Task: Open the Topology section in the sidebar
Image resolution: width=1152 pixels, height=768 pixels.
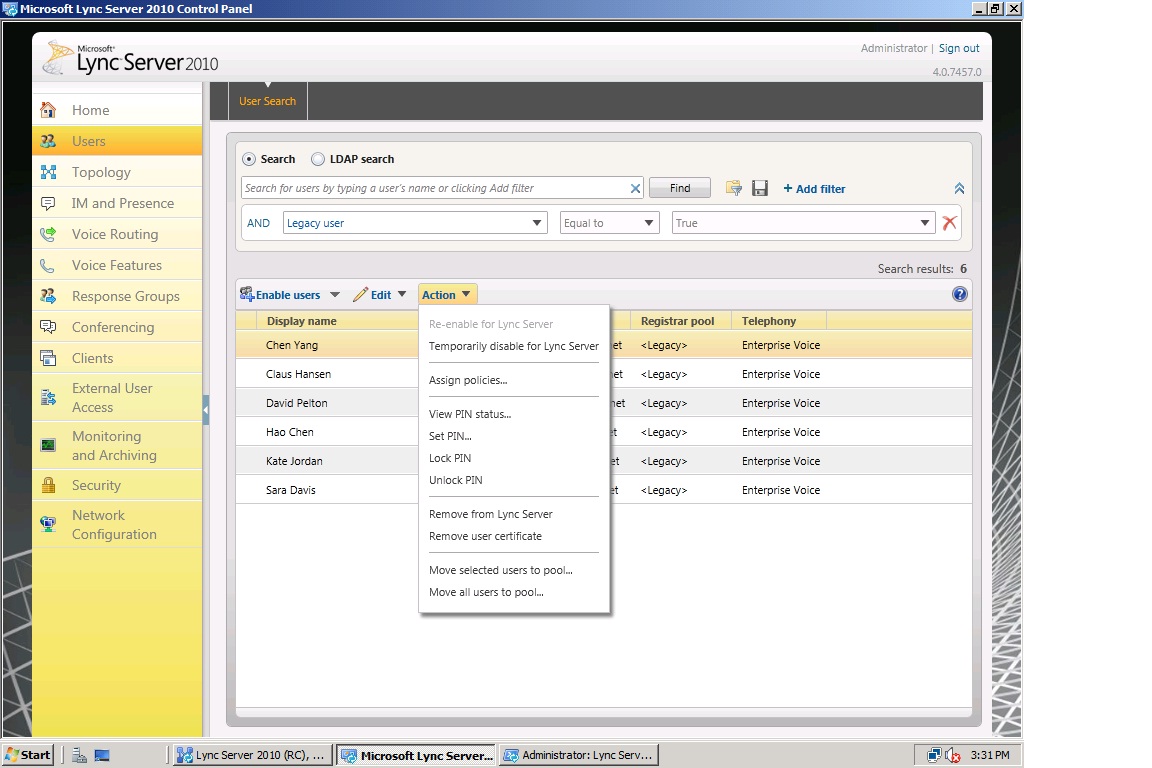Action: click(x=100, y=171)
